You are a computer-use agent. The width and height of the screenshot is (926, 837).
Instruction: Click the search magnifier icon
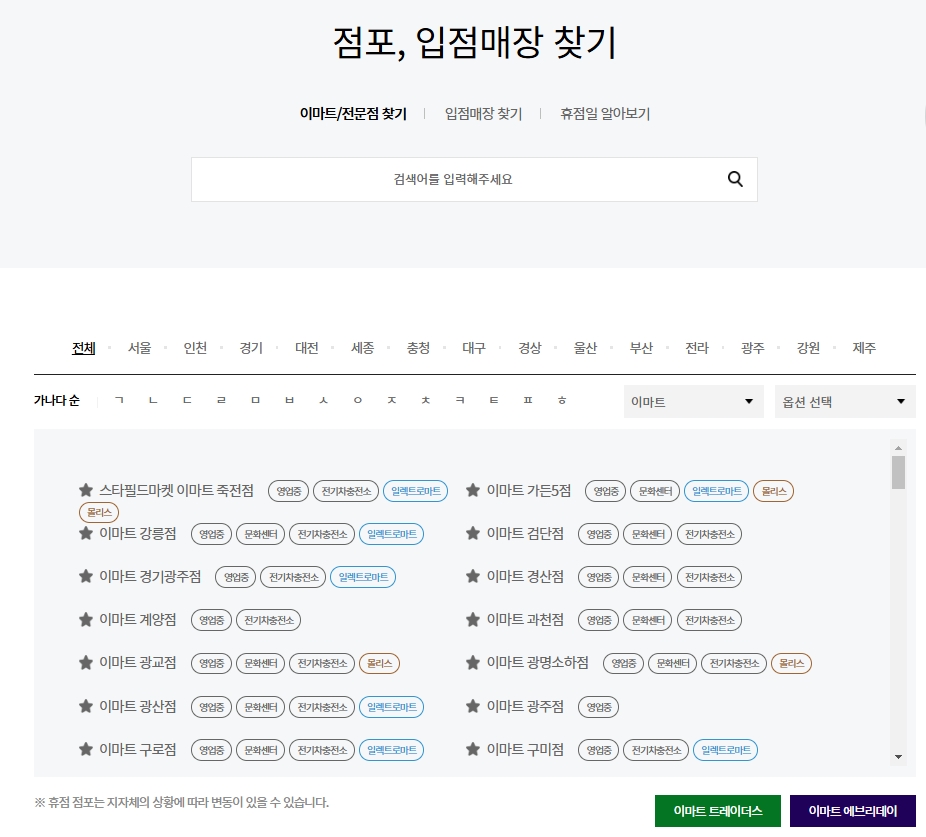pos(735,179)
